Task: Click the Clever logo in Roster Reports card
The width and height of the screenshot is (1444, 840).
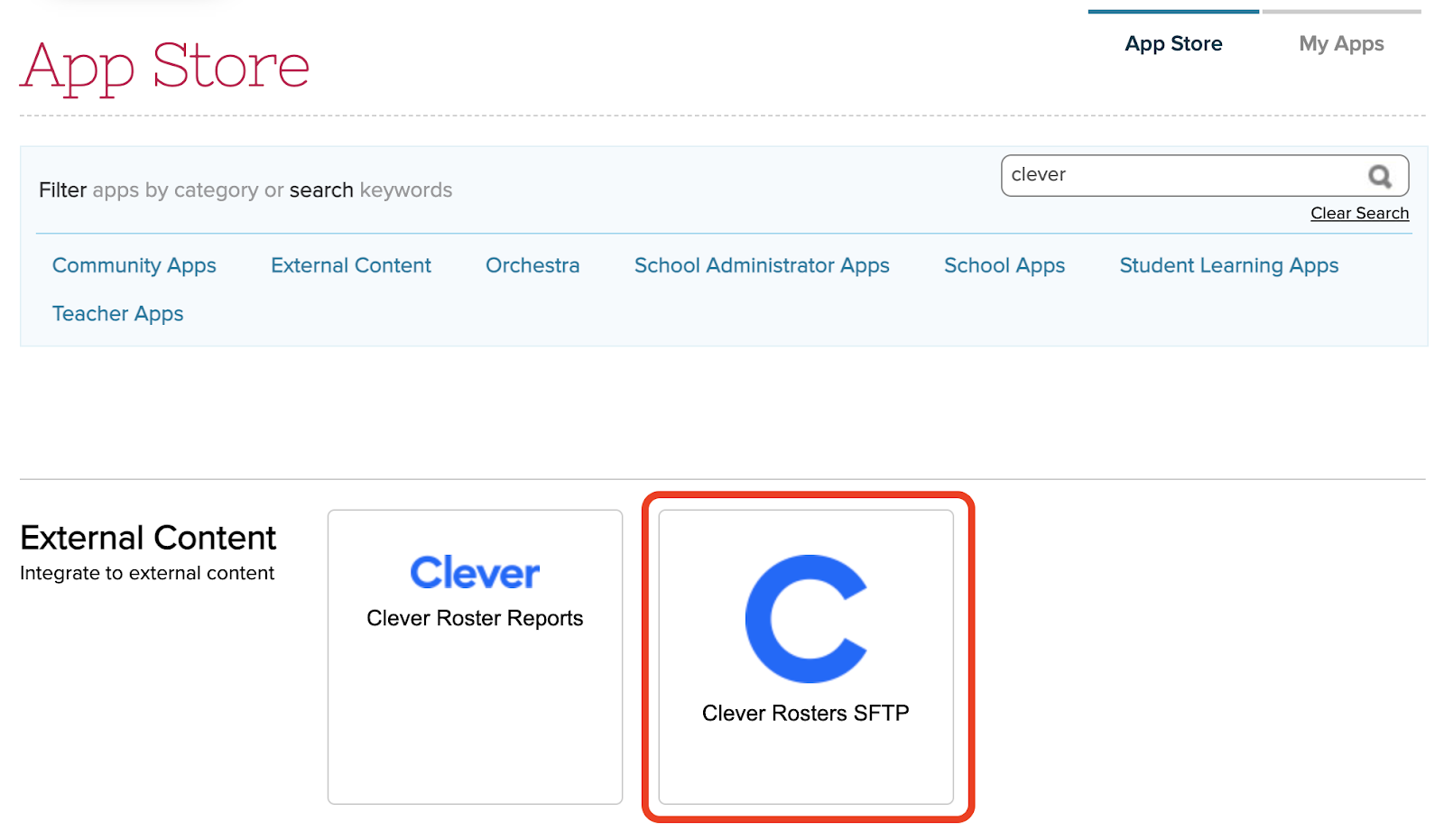Action: point(475,572)
